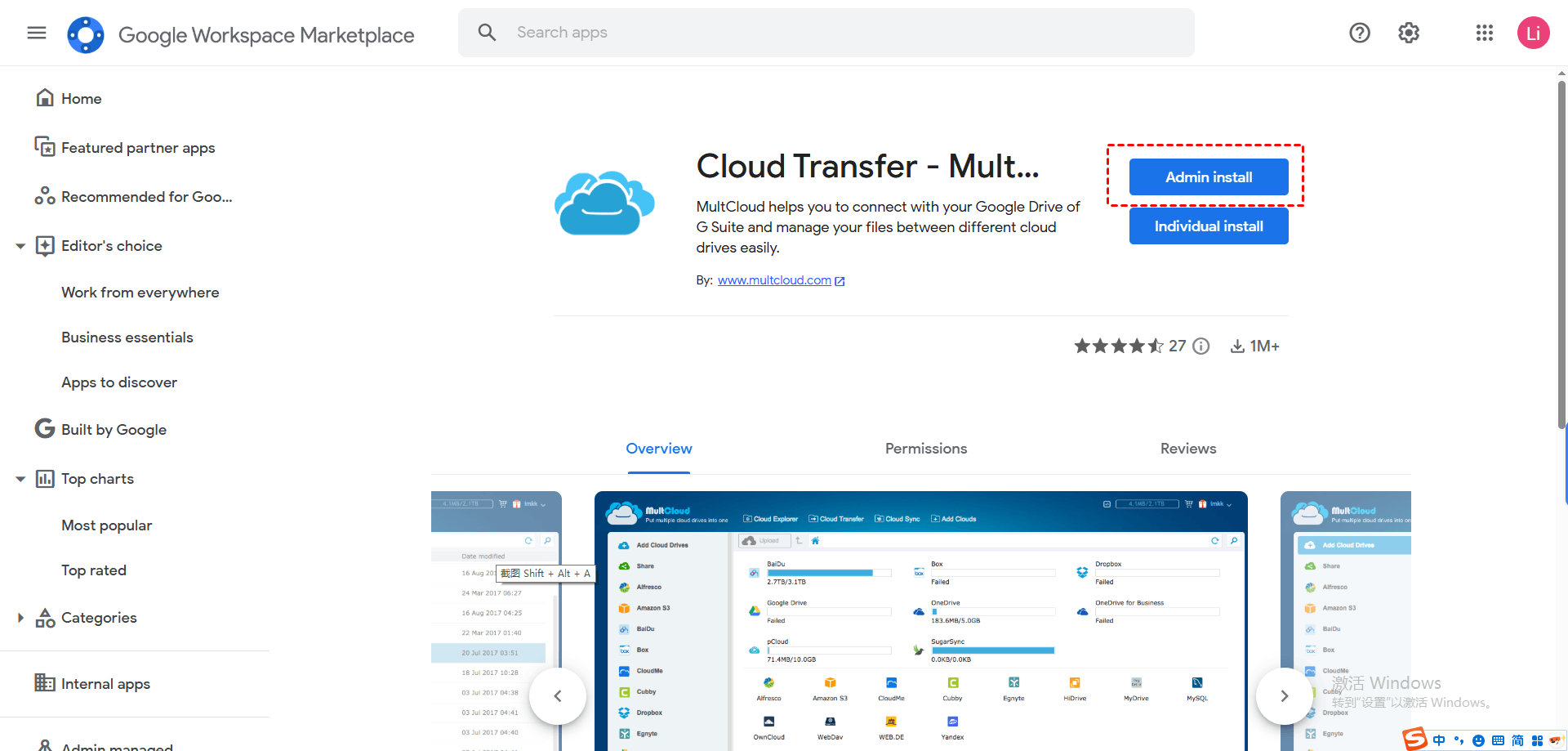
Task: Click the "1M+" download count
Action: point(1264,346)
